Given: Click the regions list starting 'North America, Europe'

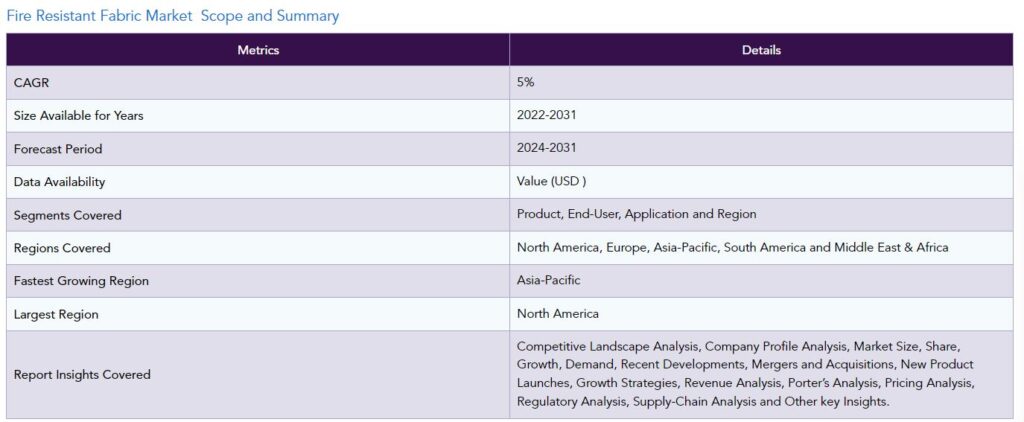Looking at the screenshot, I should (733, 248).
